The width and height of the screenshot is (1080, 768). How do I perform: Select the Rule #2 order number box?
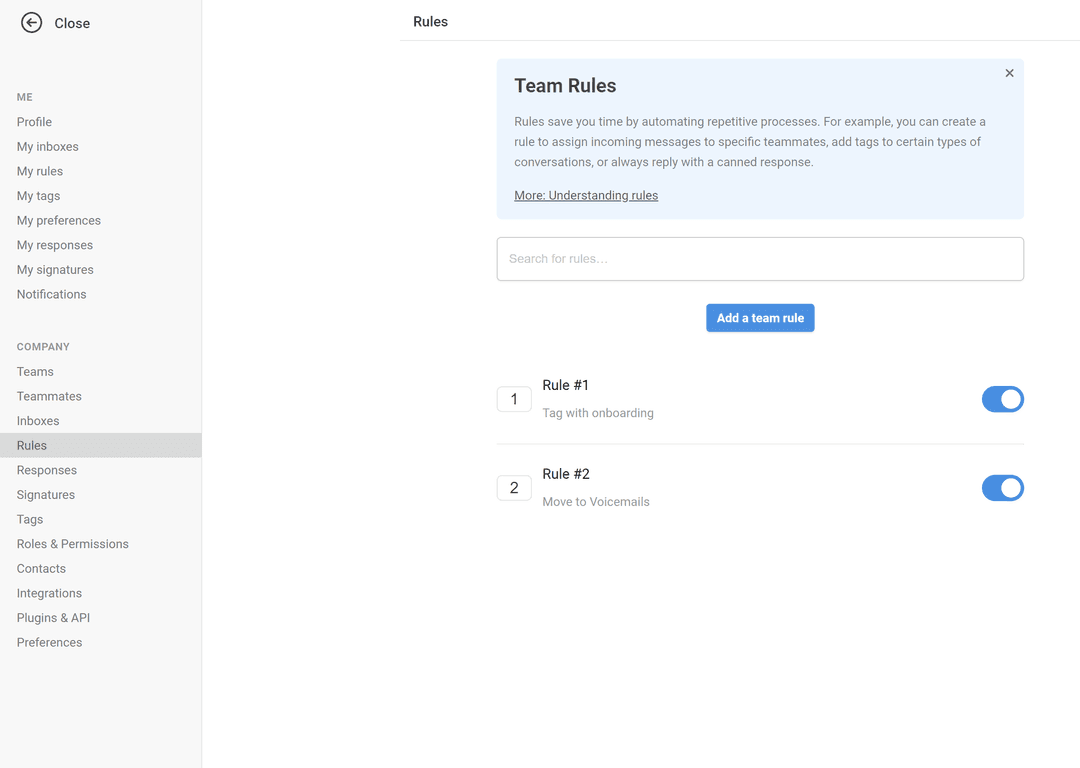point(514,488)
